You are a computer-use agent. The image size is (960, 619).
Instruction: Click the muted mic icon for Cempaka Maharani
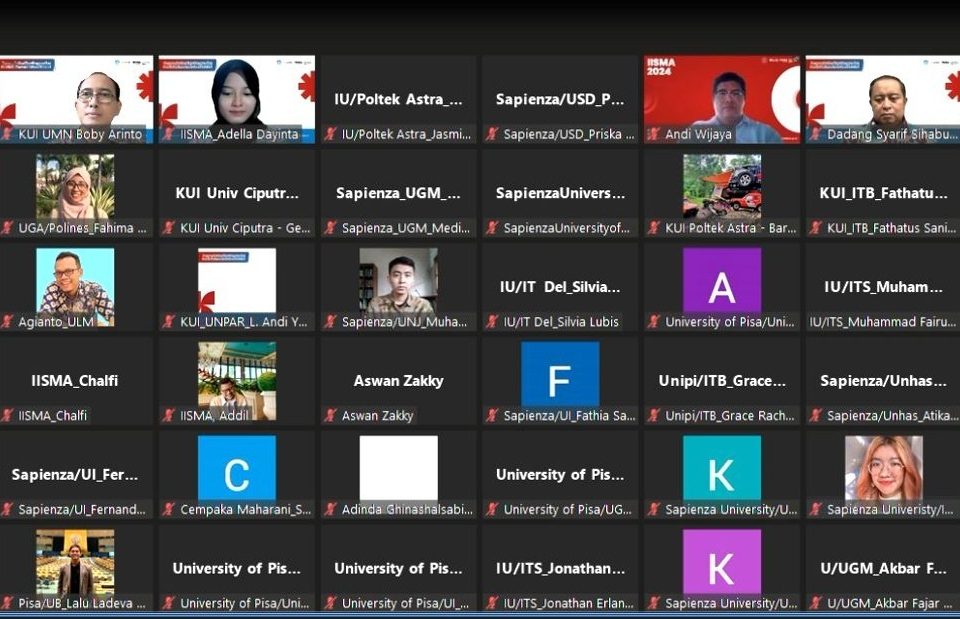click(x=169, y=510)
